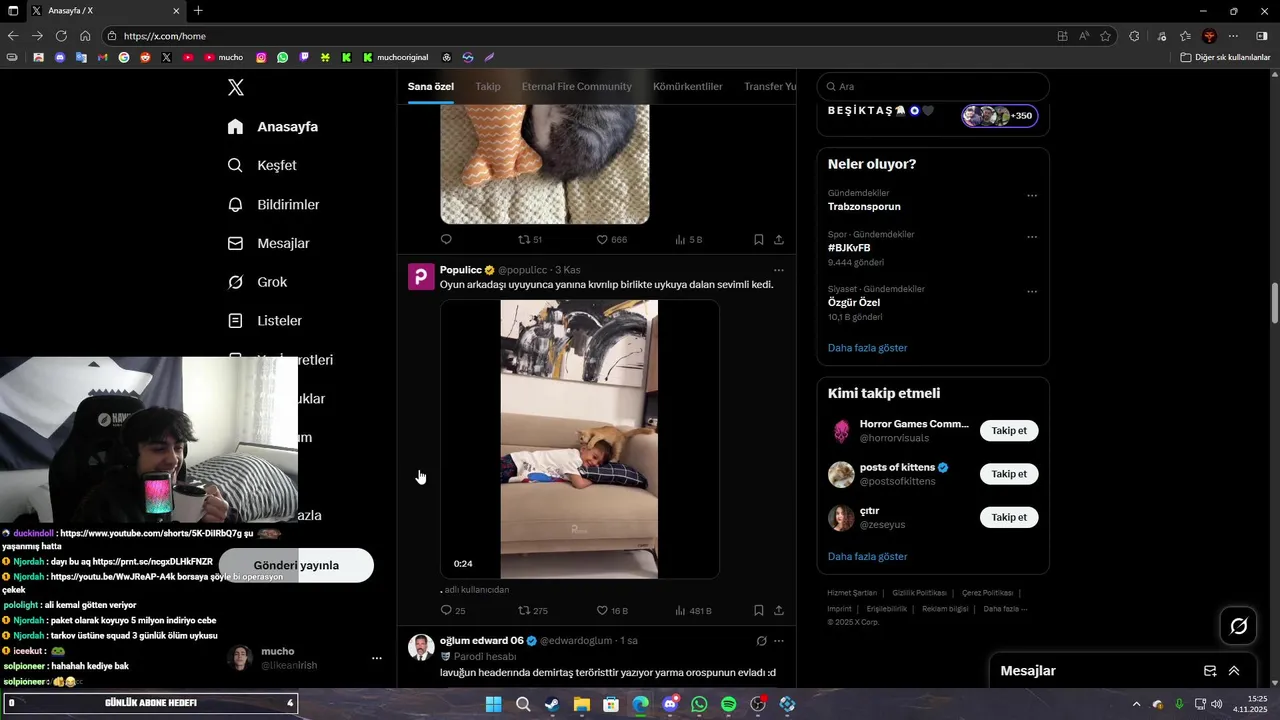Open Listeler from the sidebar

(264, 321)
